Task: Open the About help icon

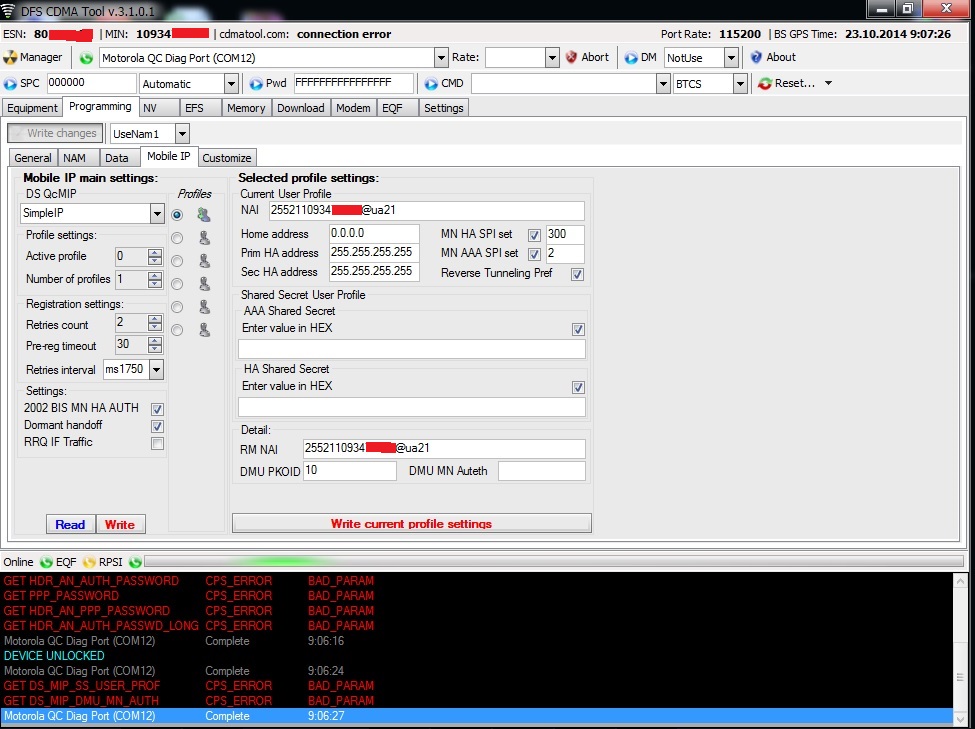Action: pos(756,57)
